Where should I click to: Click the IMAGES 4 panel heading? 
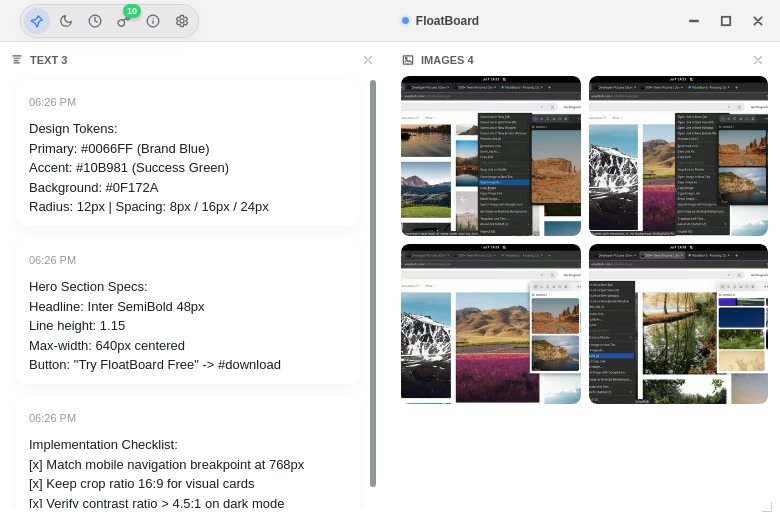(447, 60)
